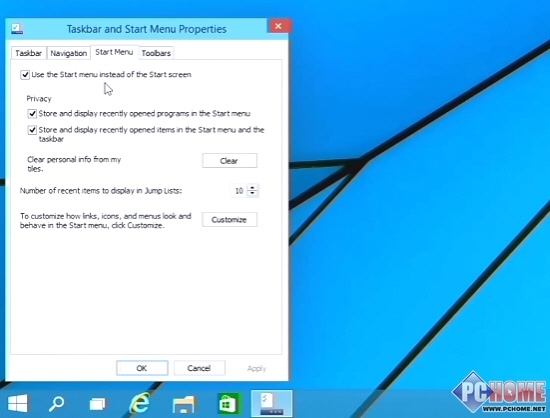Open the Search magnifier on the taskbar
This screenshot has height=418, width=550.
pos(56,404)
